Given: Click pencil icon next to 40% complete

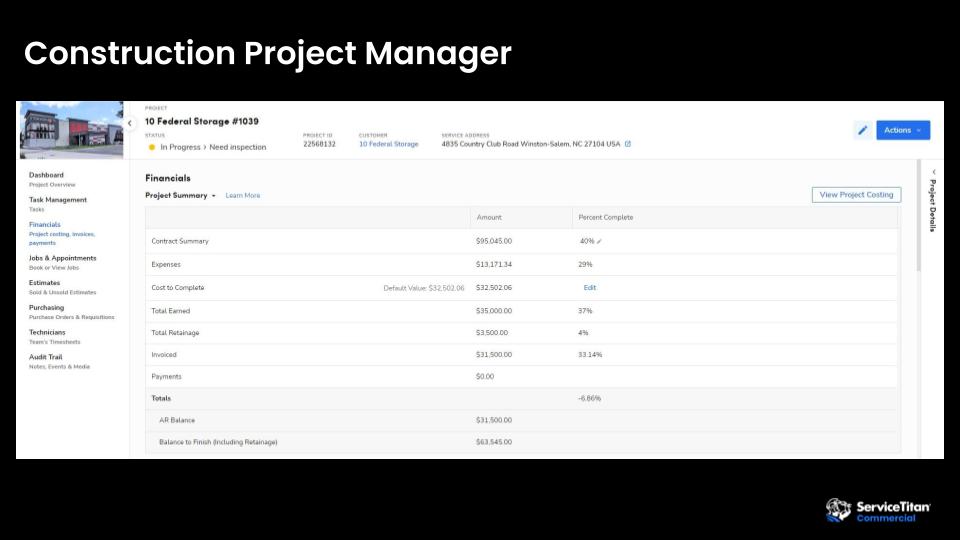Looking at the screenshot, I should pos(599,241).
